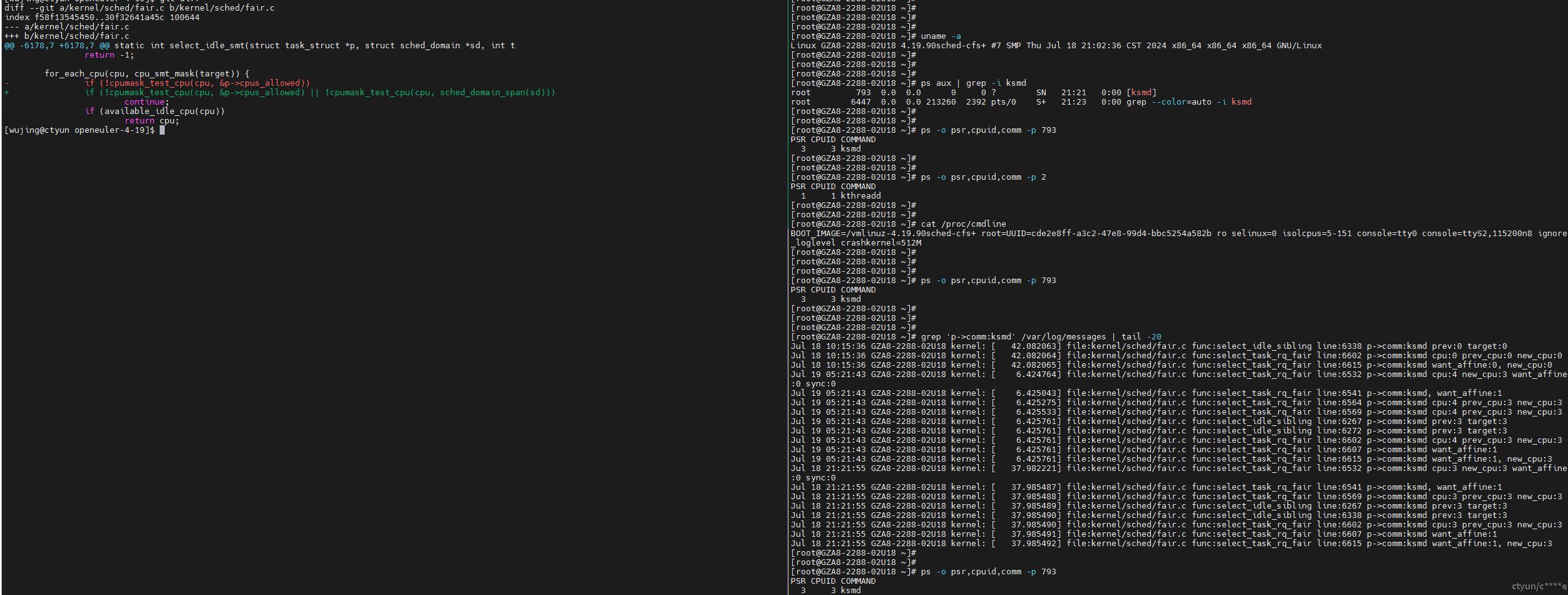The height and width of the screenshot is (595, 1568).
Task: Click the for_each_cpu cpu_smt_mask line
Action: pos(147,74)
